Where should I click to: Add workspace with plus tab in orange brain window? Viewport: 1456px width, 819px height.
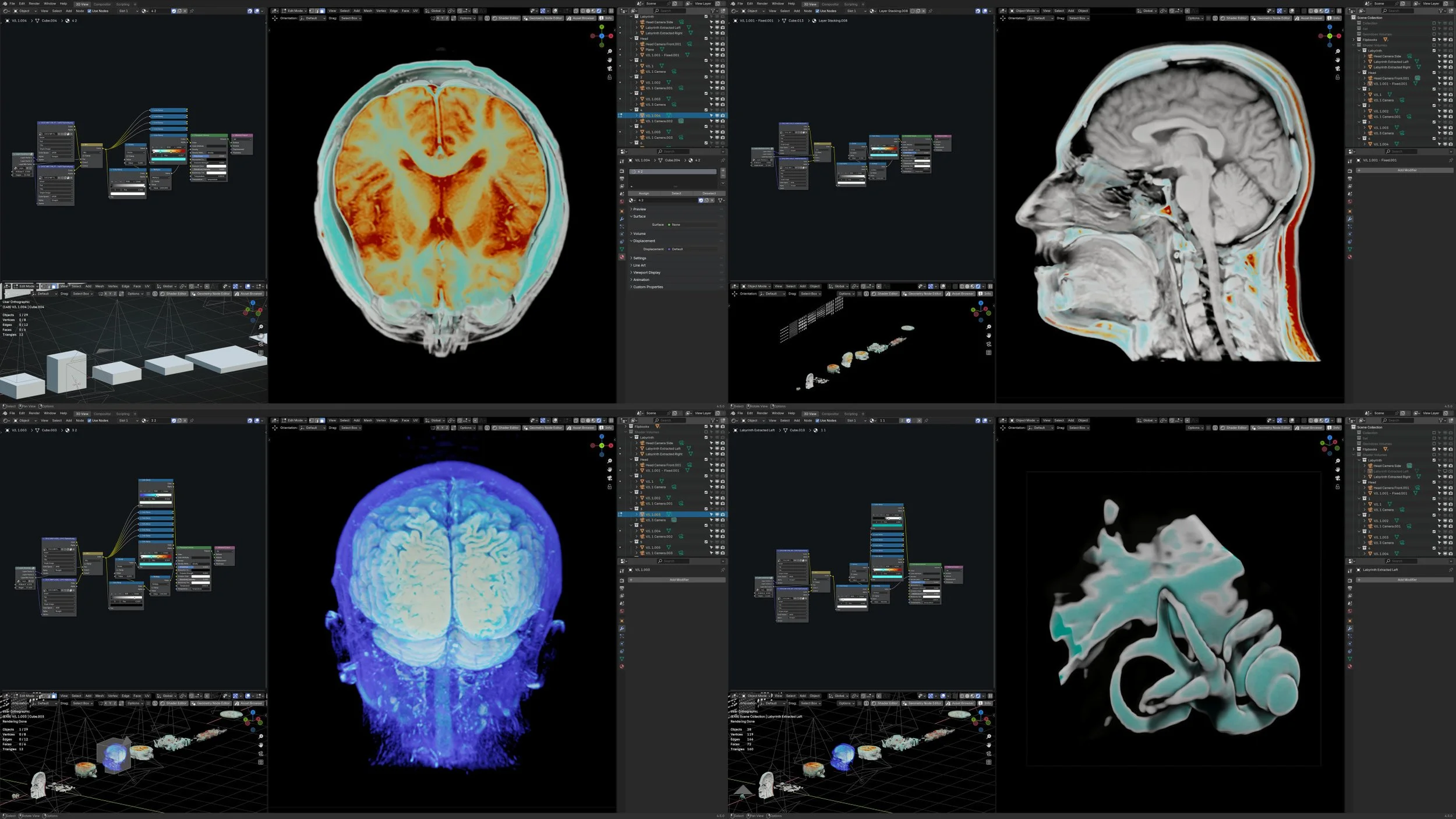pyautogui.click(x=135, y=5)
